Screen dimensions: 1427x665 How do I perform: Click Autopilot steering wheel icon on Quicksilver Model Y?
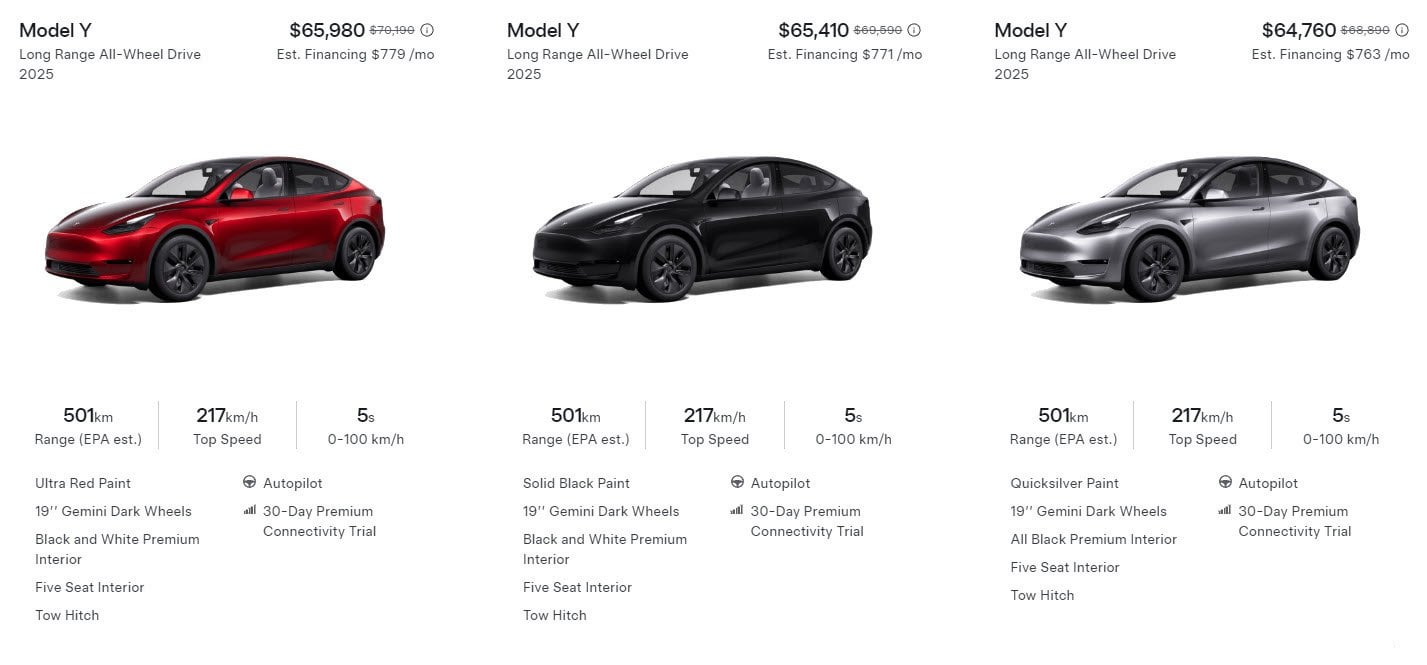(1225, 482)
